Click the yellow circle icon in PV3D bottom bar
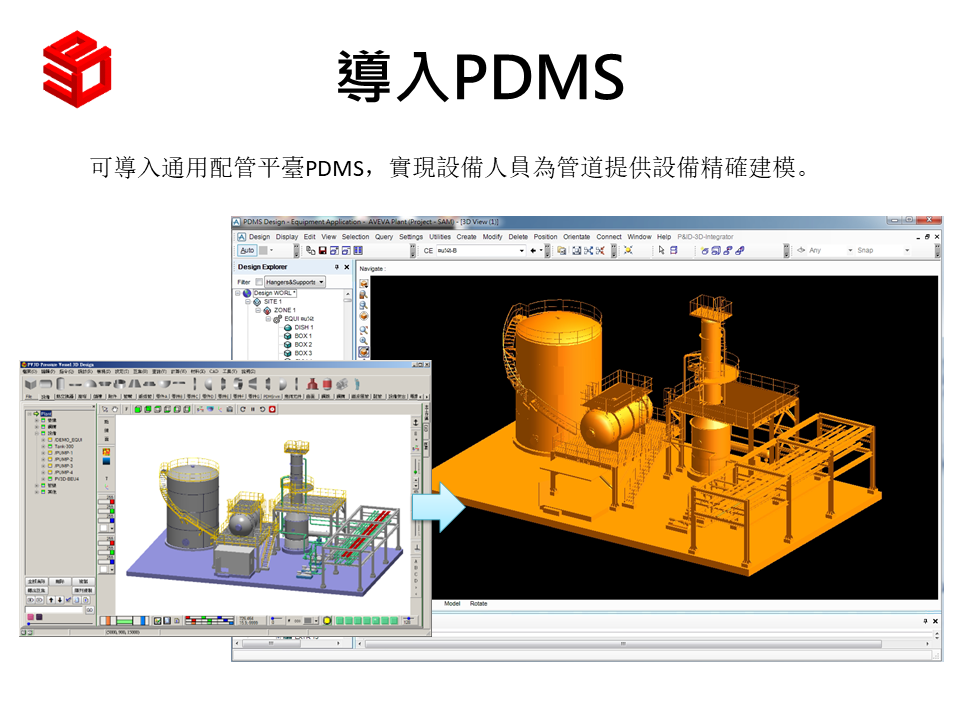960x720 pixels. tap(327, 621)
